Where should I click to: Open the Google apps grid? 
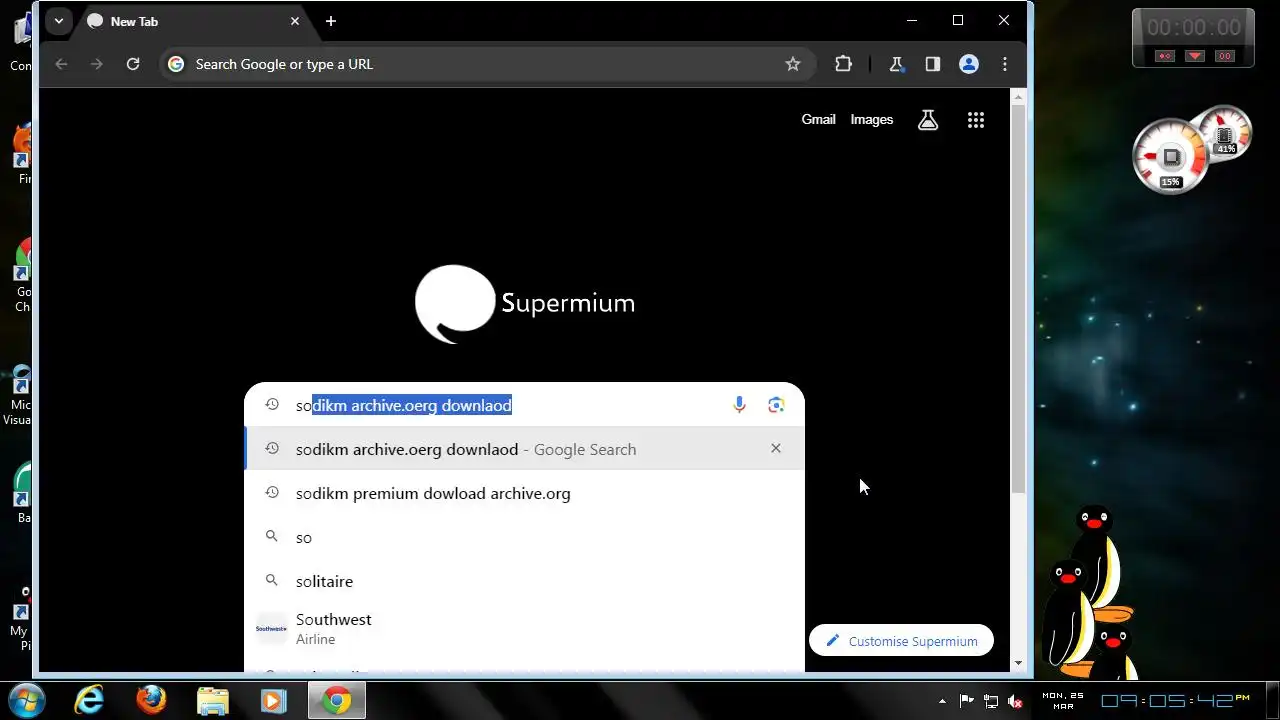click(x=976, y=120)
